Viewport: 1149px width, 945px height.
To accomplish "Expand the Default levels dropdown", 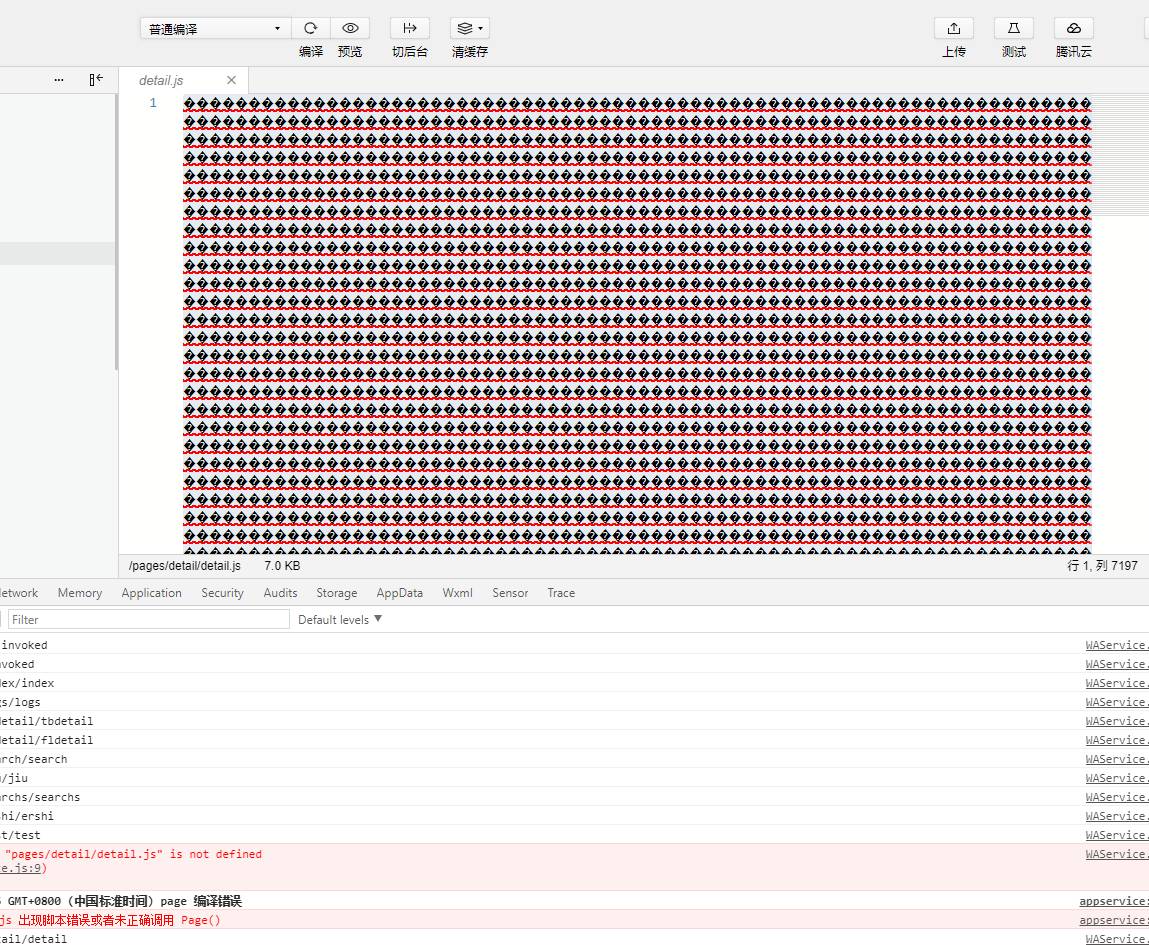I will pos(340,619).
